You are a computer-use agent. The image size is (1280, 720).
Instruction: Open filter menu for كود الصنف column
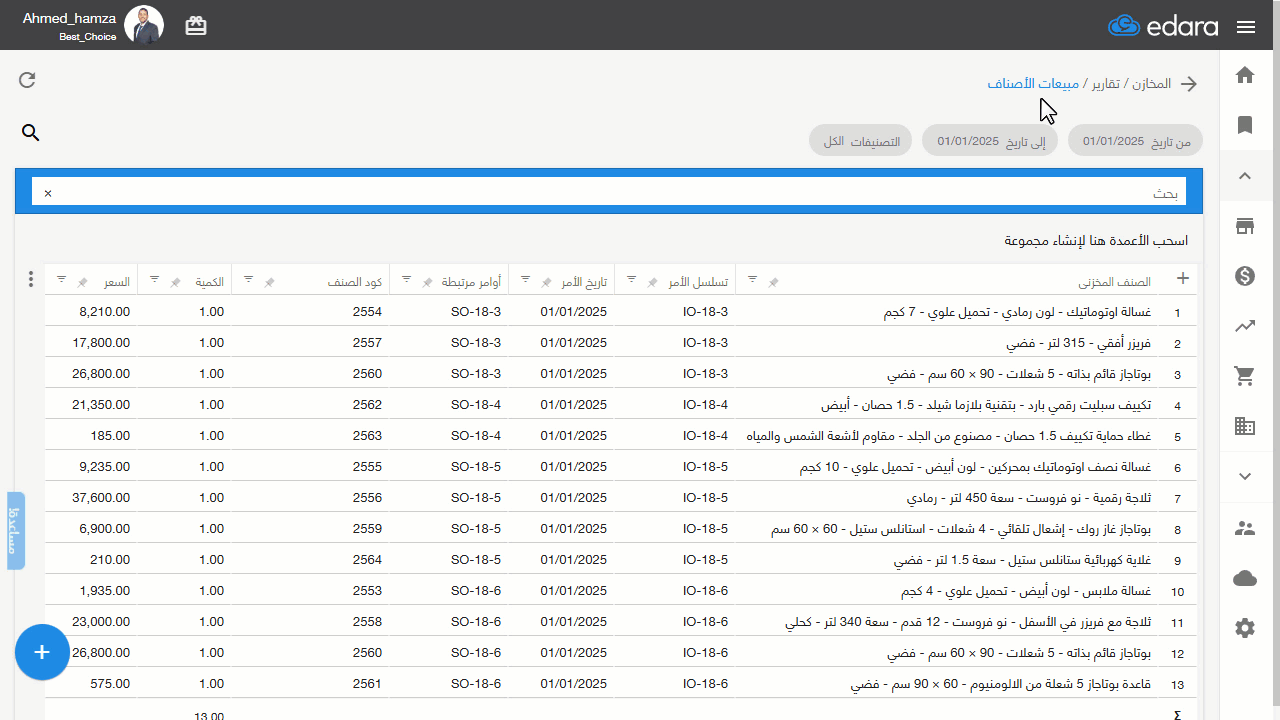pos(248,279)
